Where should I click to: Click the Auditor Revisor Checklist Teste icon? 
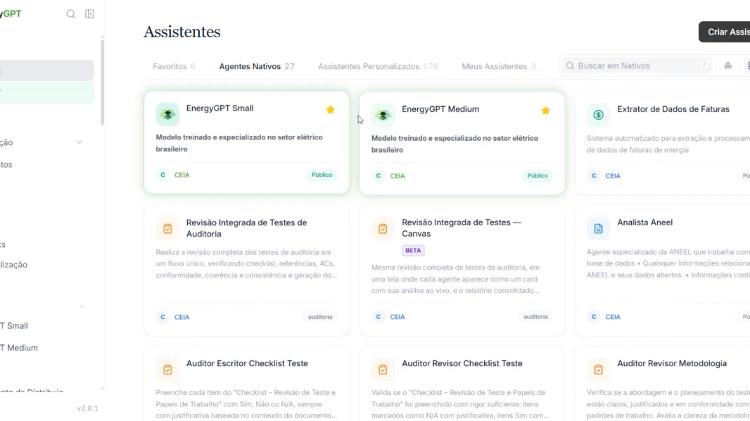coord(383,369)
